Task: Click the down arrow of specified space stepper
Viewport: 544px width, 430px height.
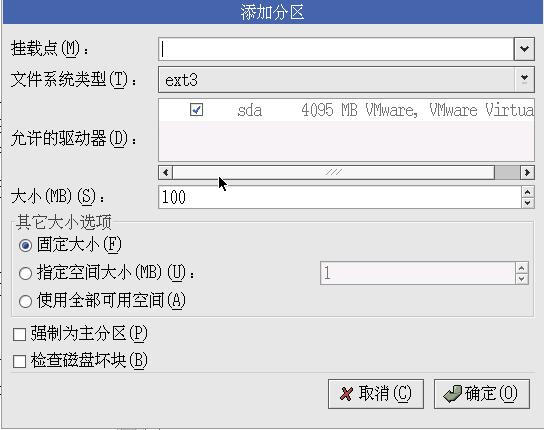Action: coord(521,279)
